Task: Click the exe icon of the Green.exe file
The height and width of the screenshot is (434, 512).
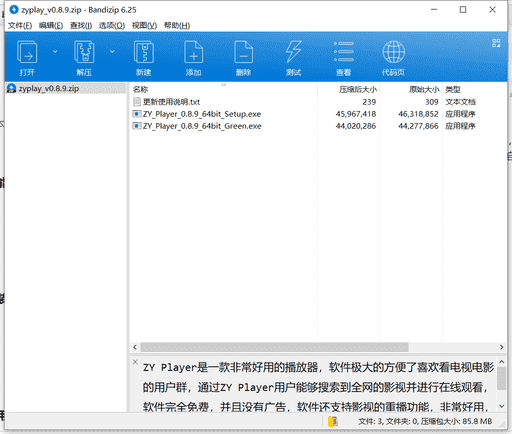Action: pos(137,126)
